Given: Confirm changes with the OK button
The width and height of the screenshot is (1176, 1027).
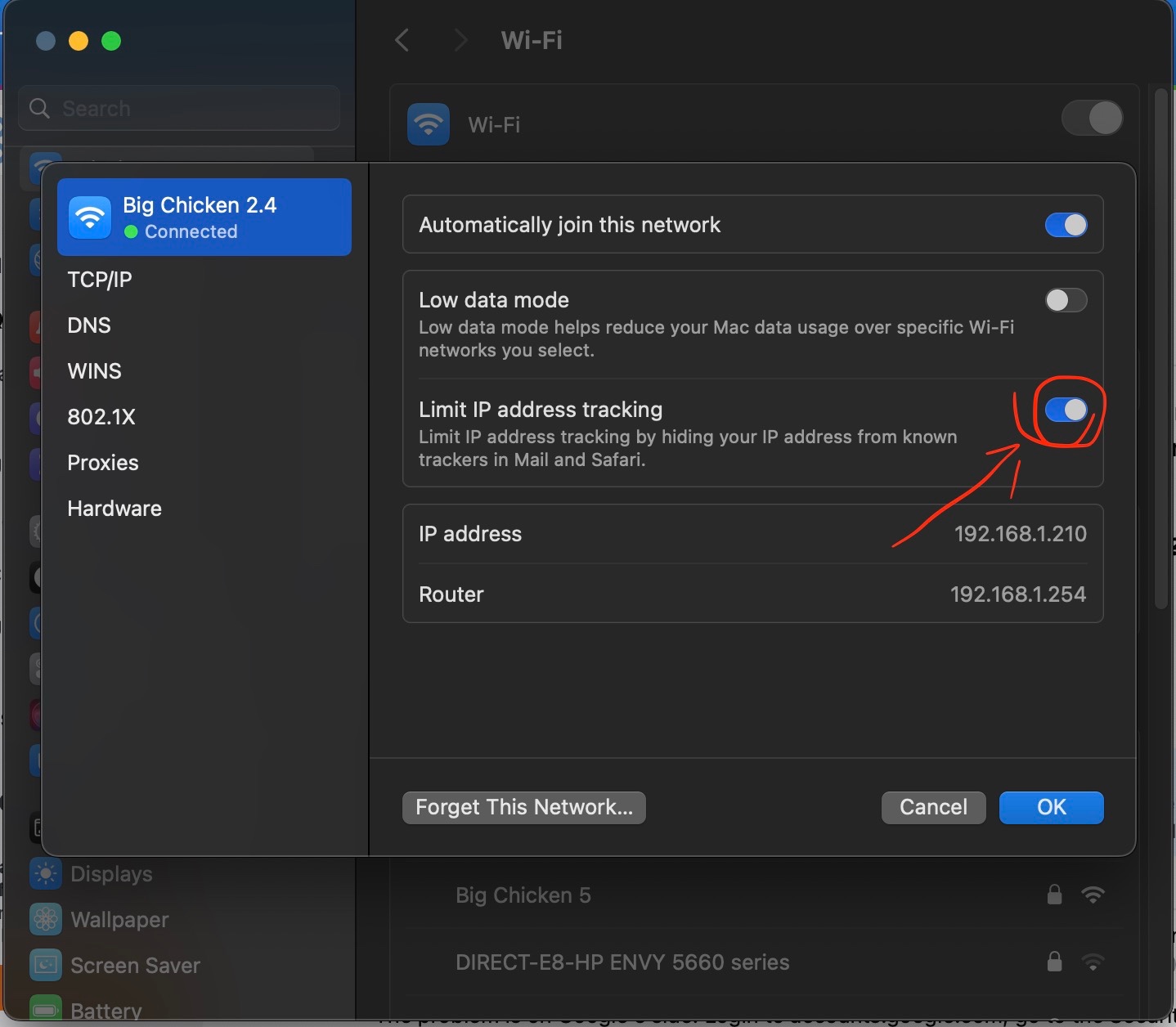Looking at the screenshot, I should point(1051,807).
